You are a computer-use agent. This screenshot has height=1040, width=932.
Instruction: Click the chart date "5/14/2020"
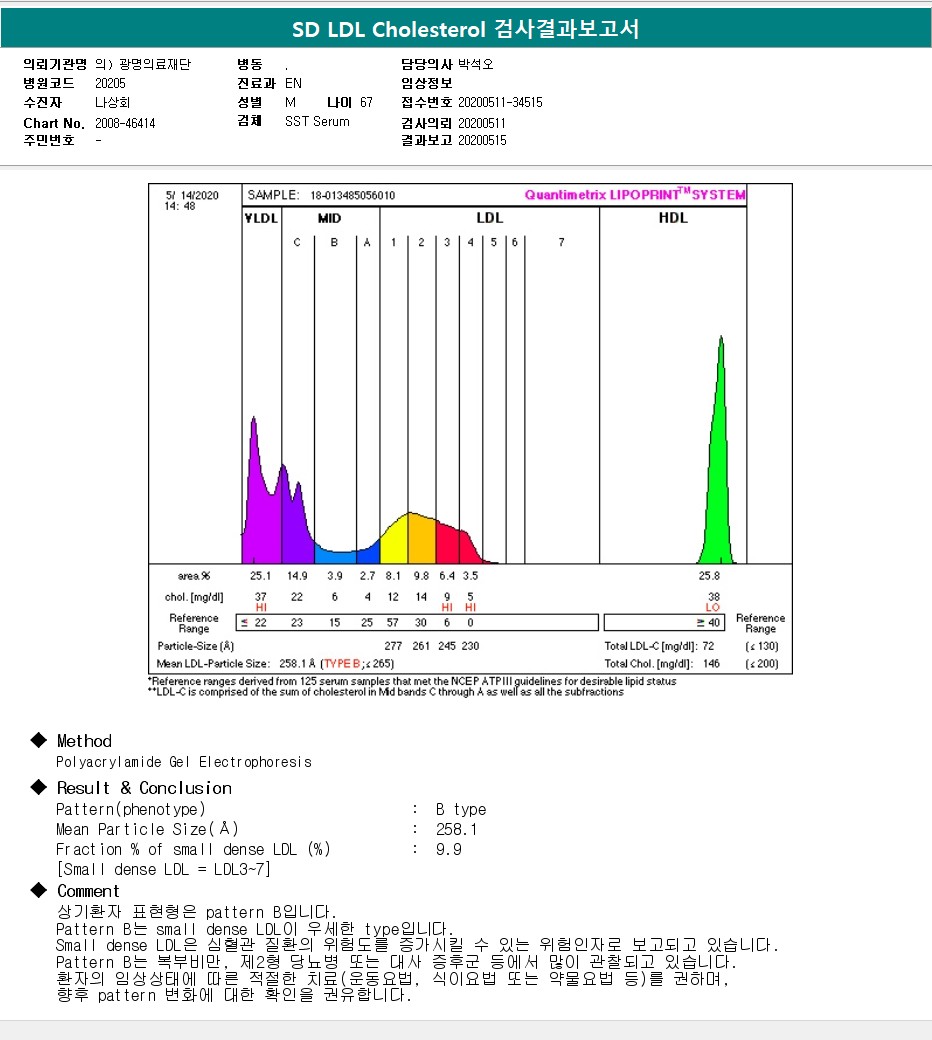[192, 195]
